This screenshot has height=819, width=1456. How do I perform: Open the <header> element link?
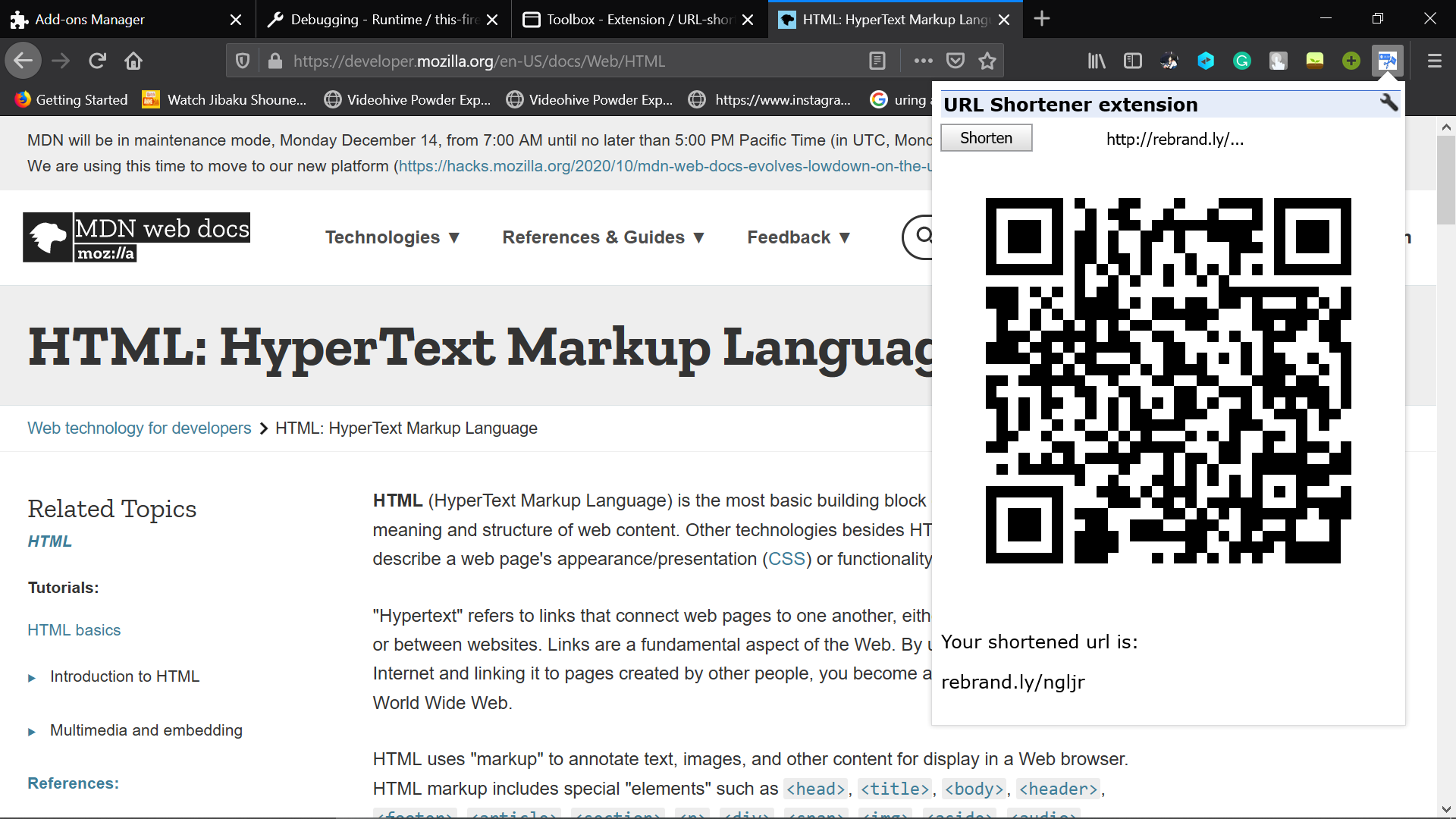point(1058,789)
